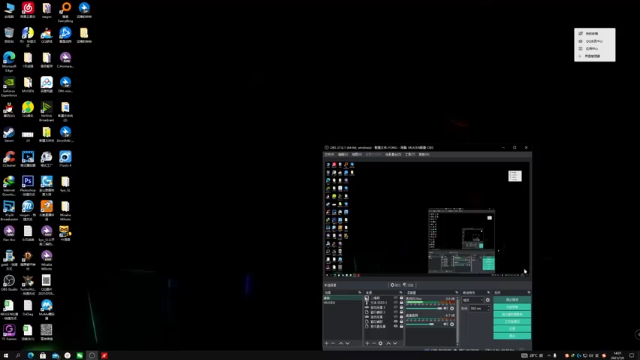Mute the Desktop Audio channel speaker icon
640x360 pixels.
pyautogui.click(x=446, y=324)
